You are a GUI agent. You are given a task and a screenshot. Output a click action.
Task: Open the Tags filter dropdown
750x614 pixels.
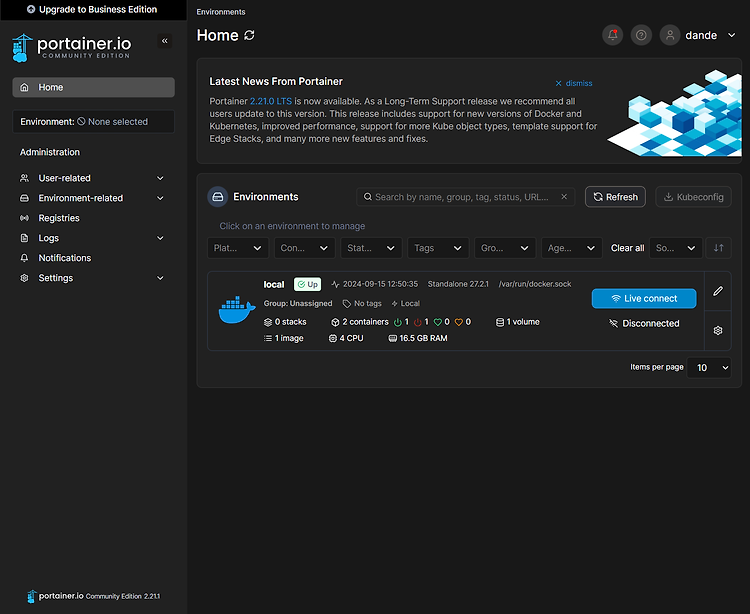(438, 248)
